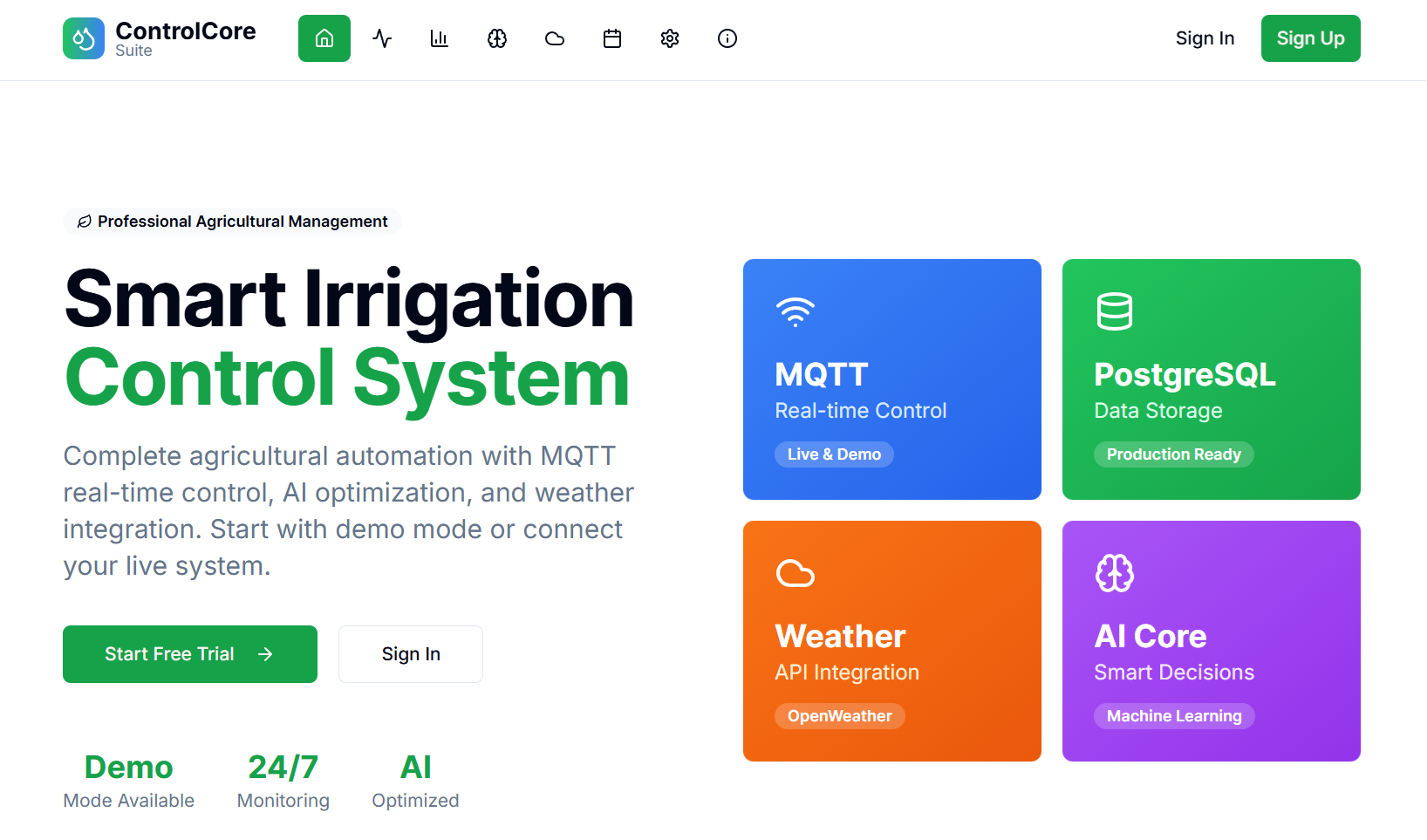Open the info circle nav icon
Image resolution: width=1427 pixels, height=840 pixels.
[x=727, y=38]
